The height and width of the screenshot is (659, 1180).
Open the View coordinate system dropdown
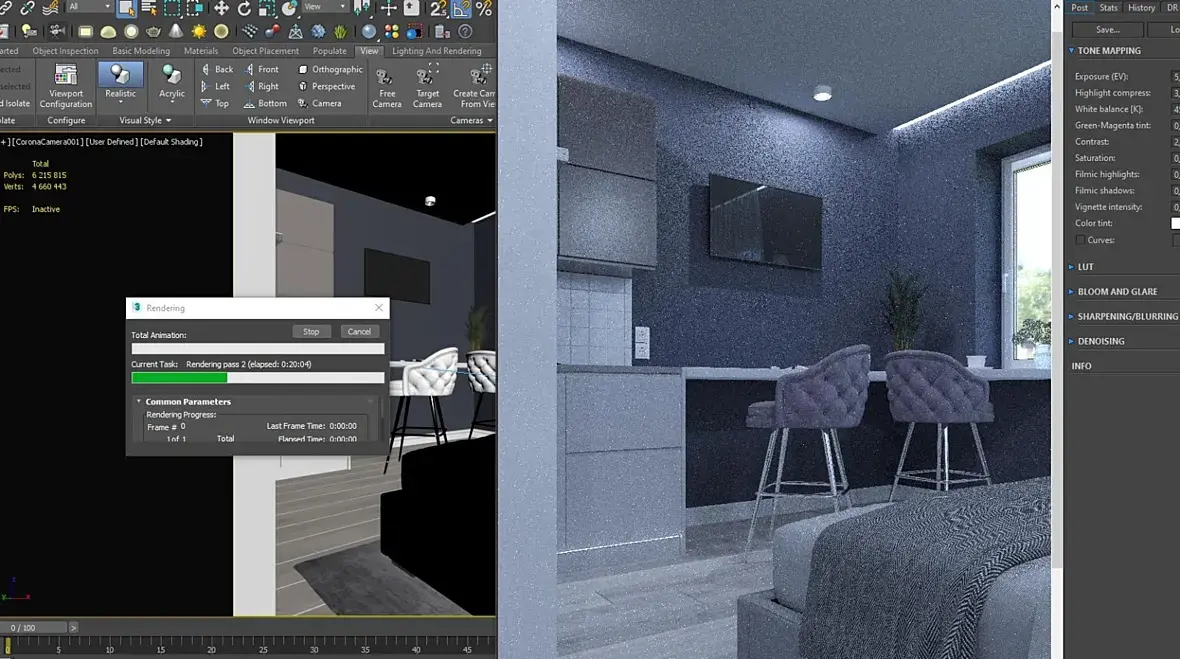[324, 7]
